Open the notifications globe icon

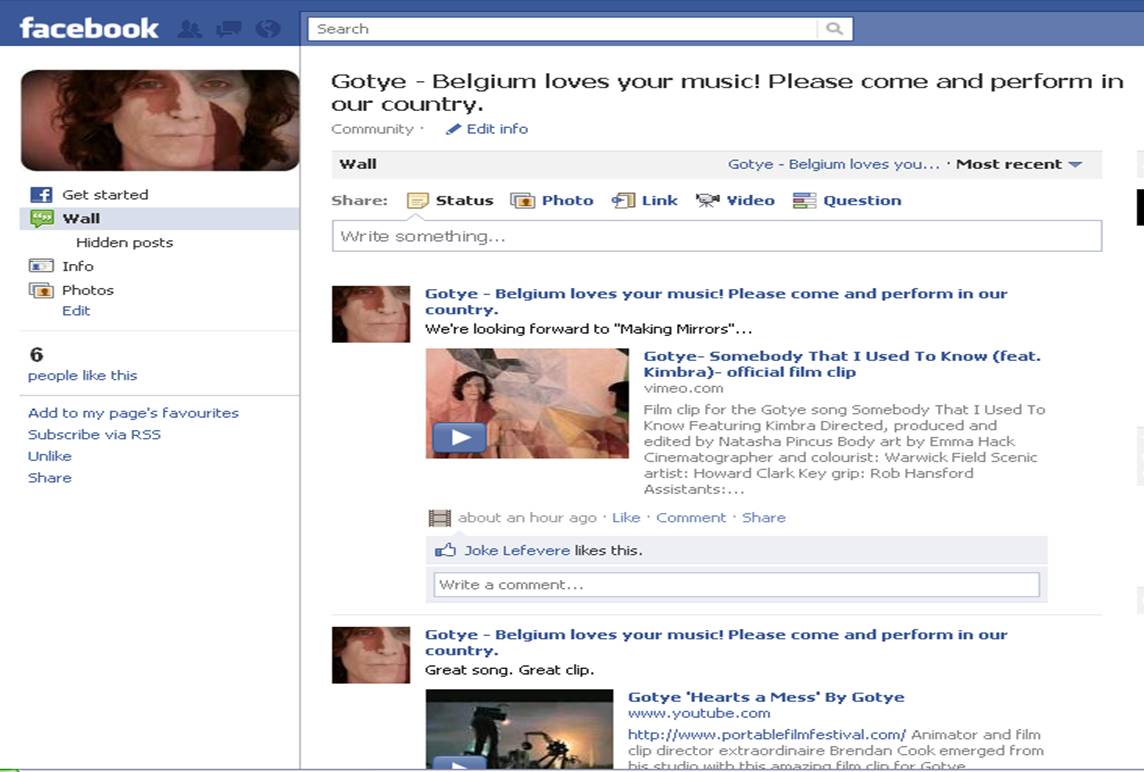(x=268, y=29)
